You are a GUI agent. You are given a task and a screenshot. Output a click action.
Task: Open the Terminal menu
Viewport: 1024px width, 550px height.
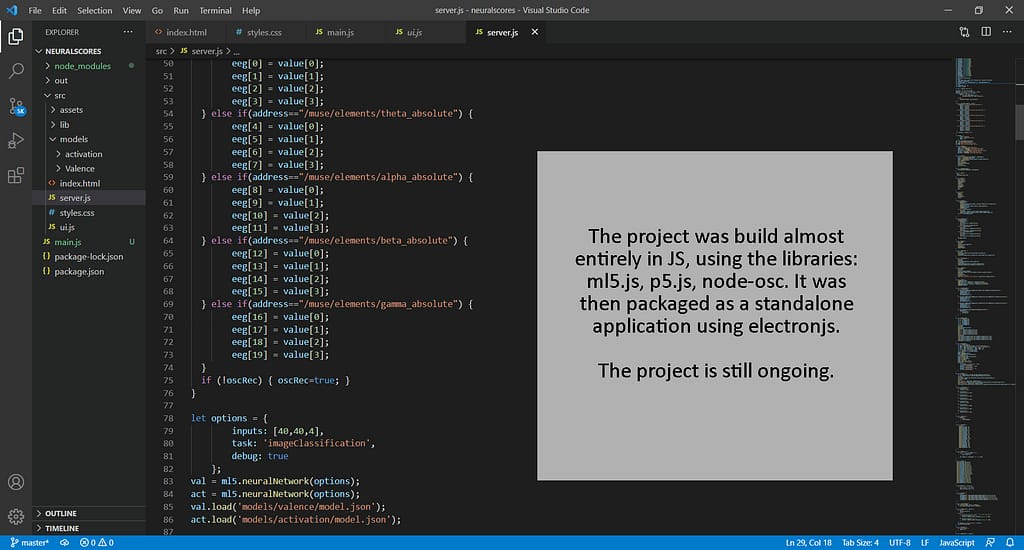(x=215, y=10)
